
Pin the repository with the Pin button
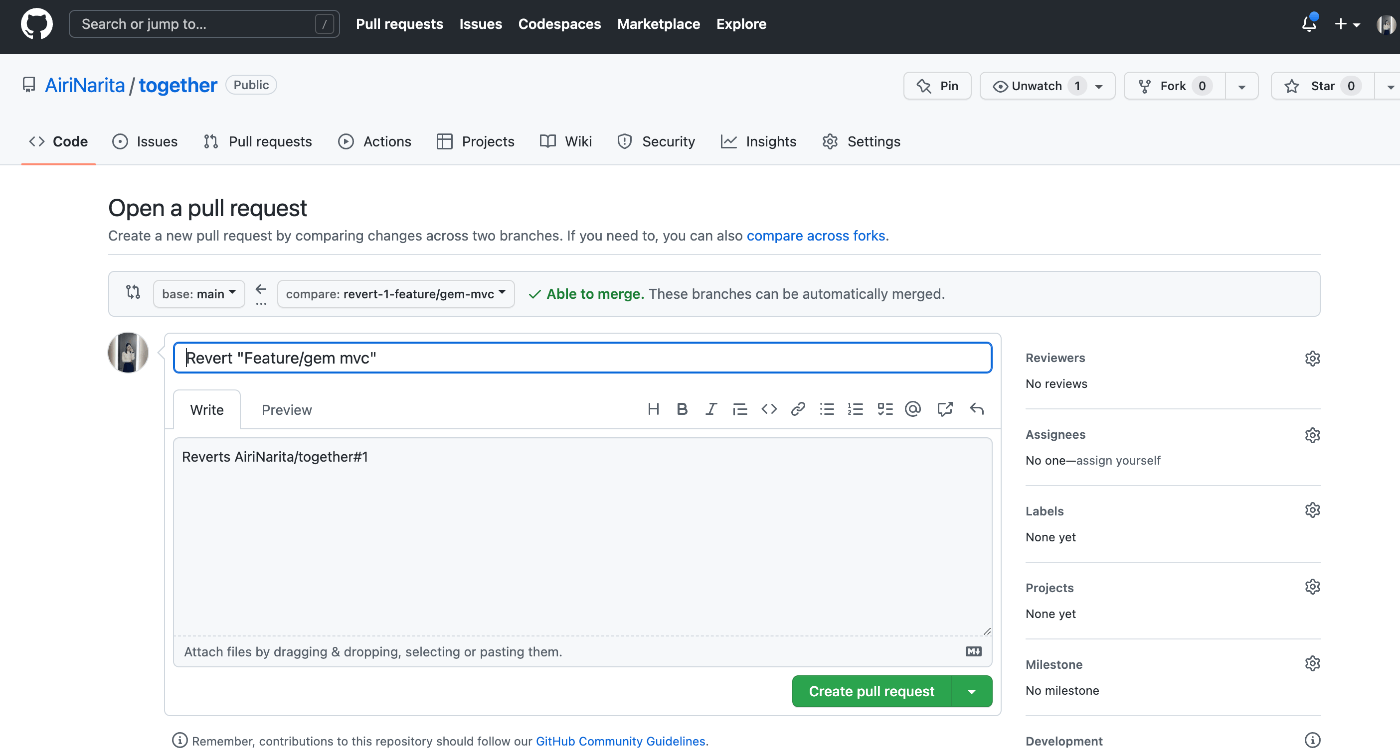pos(937,86)
